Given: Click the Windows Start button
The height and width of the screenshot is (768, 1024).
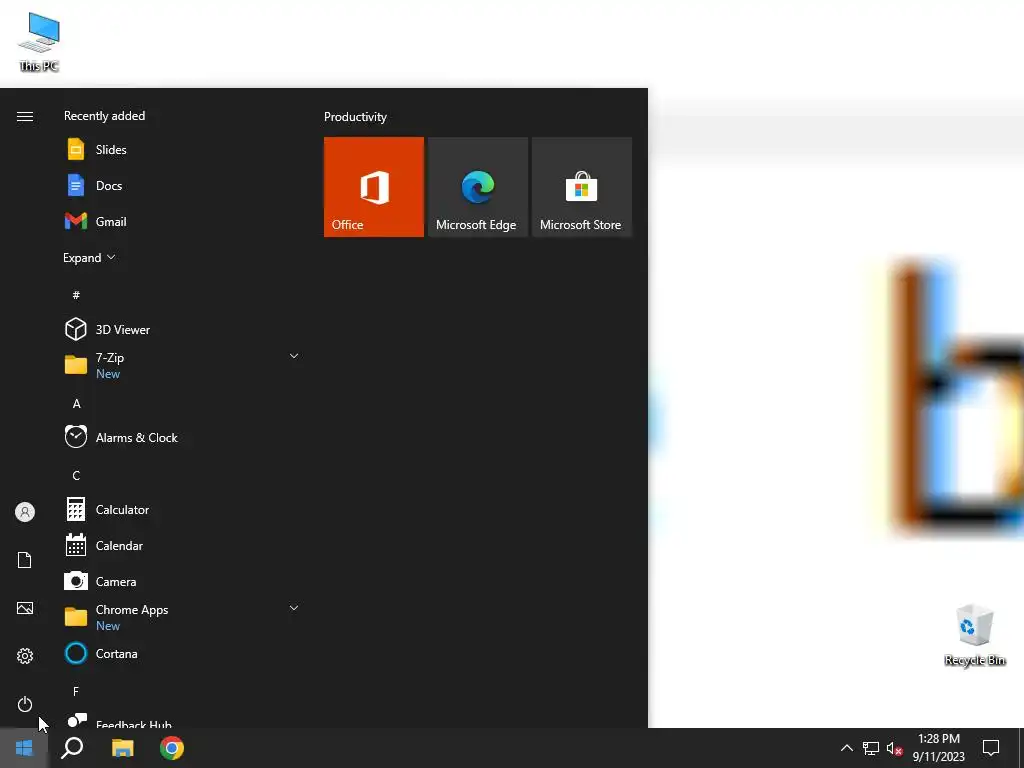Looking at the screenshot, I should (x=24, y=748).
